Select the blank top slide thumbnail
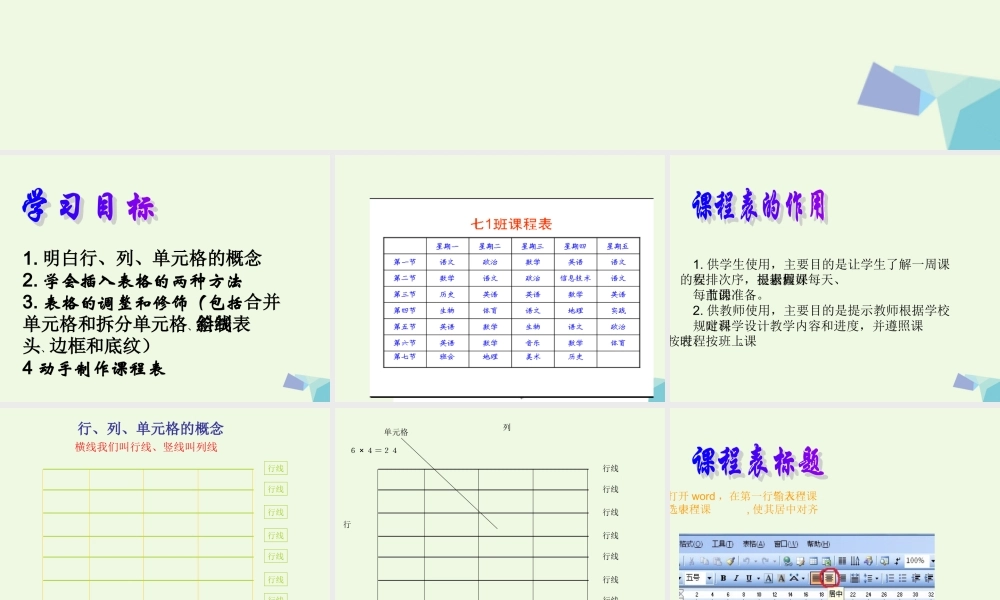This screenshot has height=600, width=1000. 500,75
